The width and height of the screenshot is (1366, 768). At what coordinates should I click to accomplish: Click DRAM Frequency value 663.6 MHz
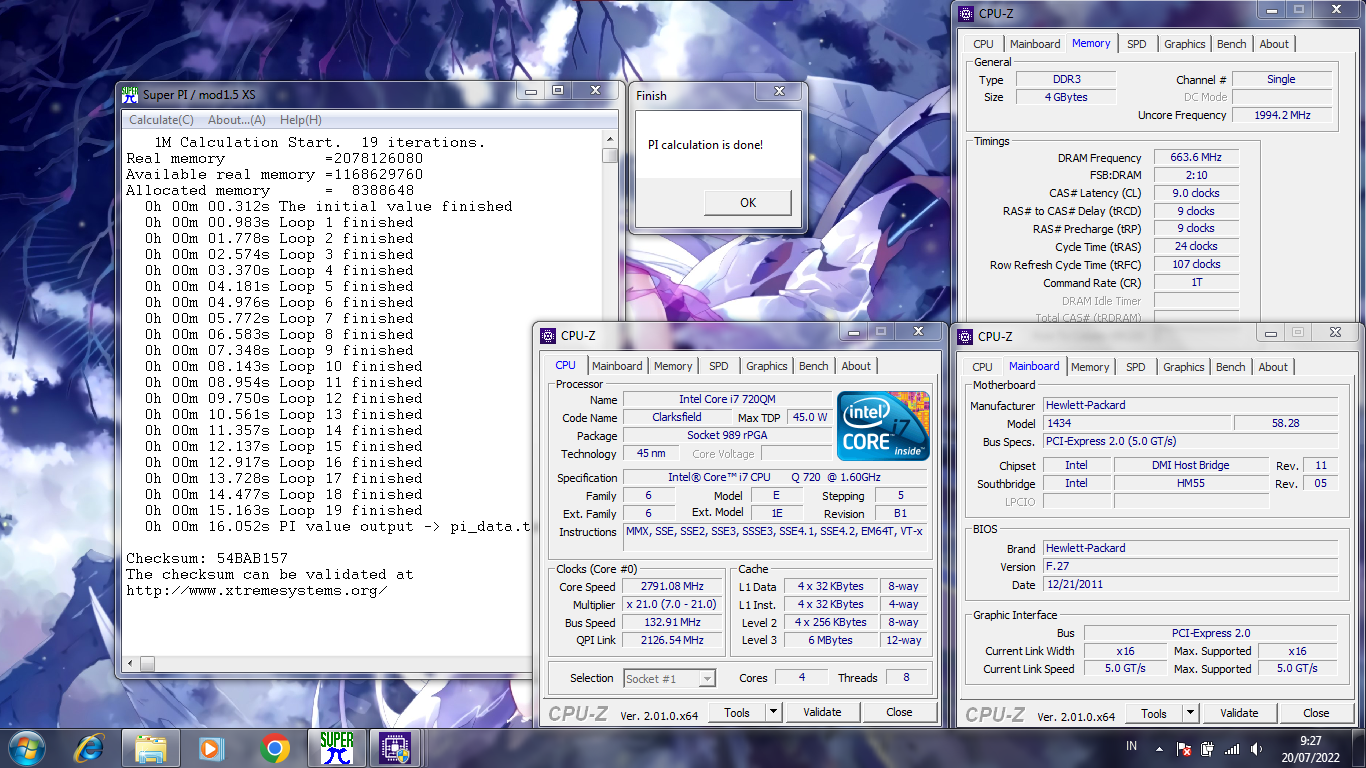click(1196, 158)
